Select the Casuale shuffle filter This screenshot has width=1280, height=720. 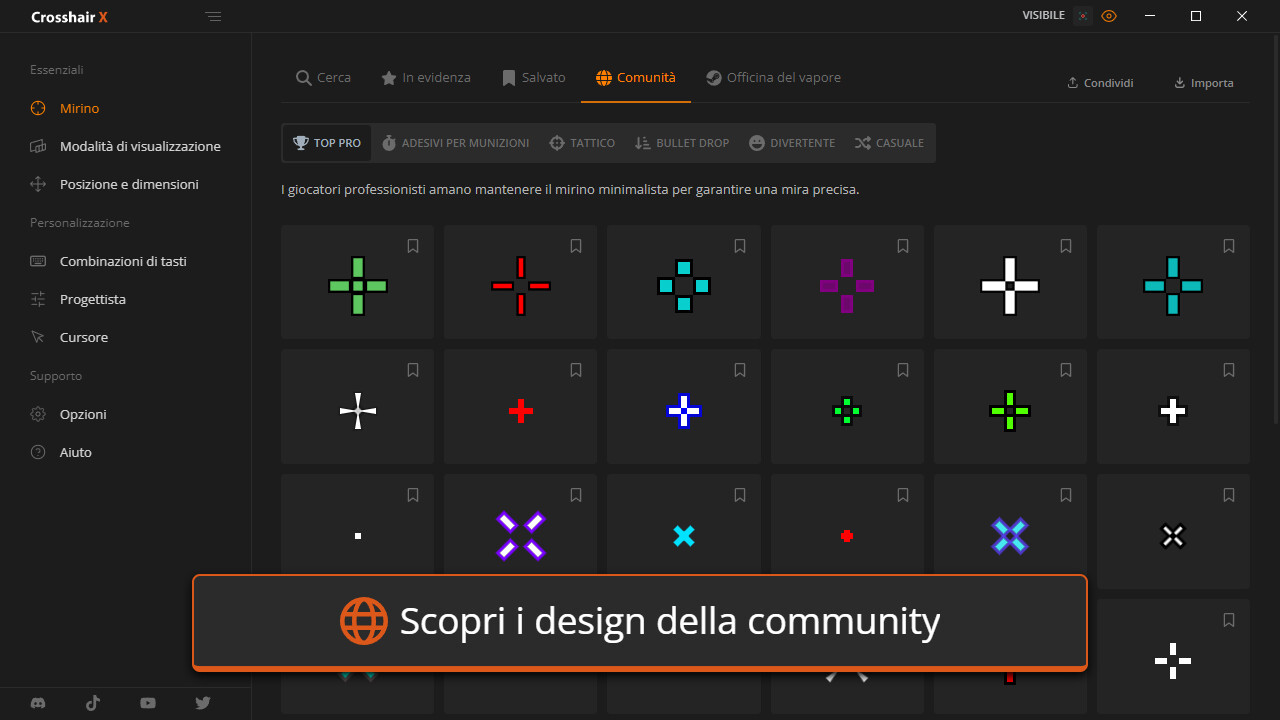point(889,143)
